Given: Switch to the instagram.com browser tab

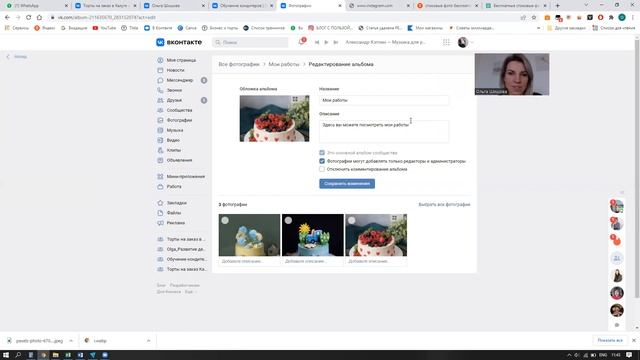Looking at the screenshot, I should [378, 6].
